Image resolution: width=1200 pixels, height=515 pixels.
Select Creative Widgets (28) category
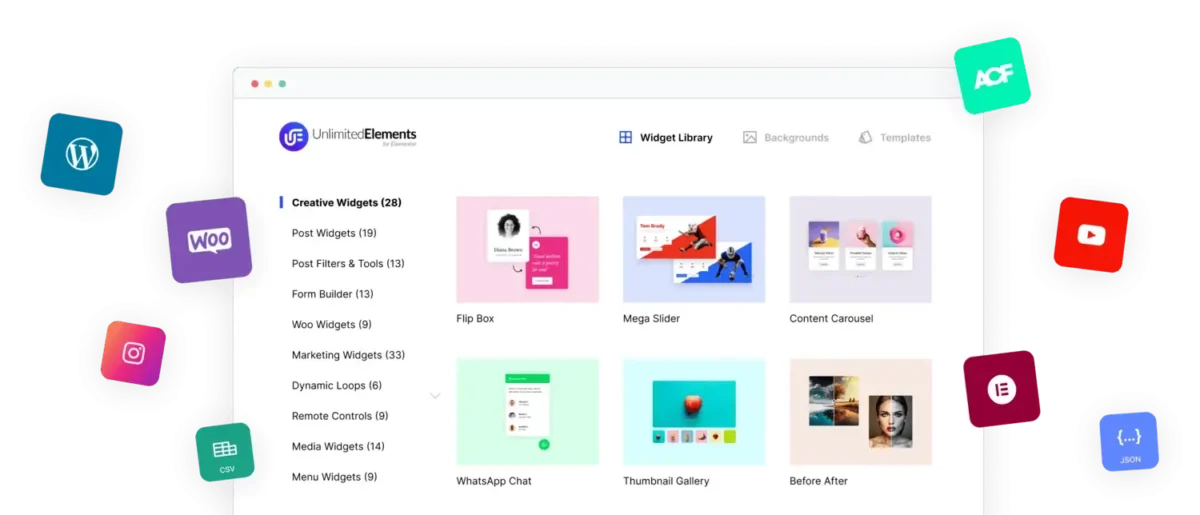click(x=346, y=203)
